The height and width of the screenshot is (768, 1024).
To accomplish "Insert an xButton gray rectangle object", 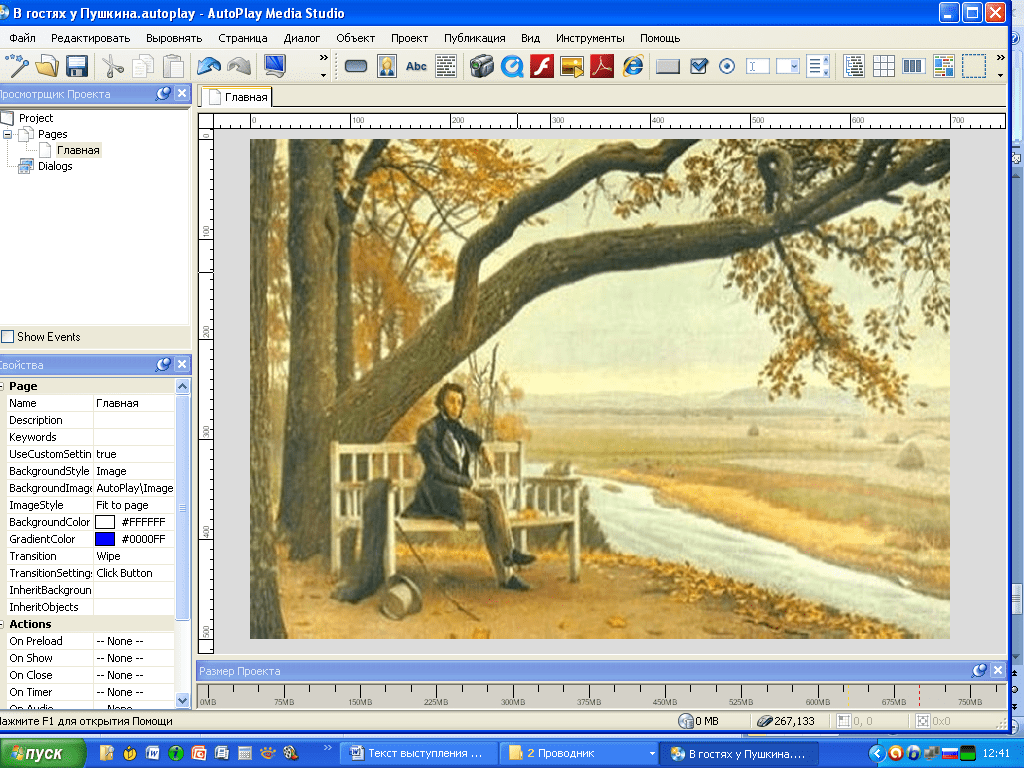I will point(667,66).
